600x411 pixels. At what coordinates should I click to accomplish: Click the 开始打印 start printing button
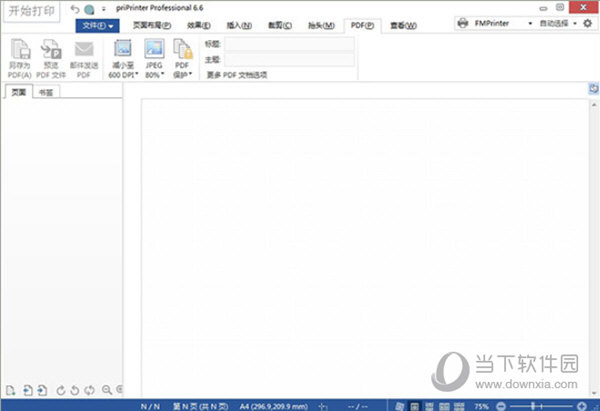[32, 11]
